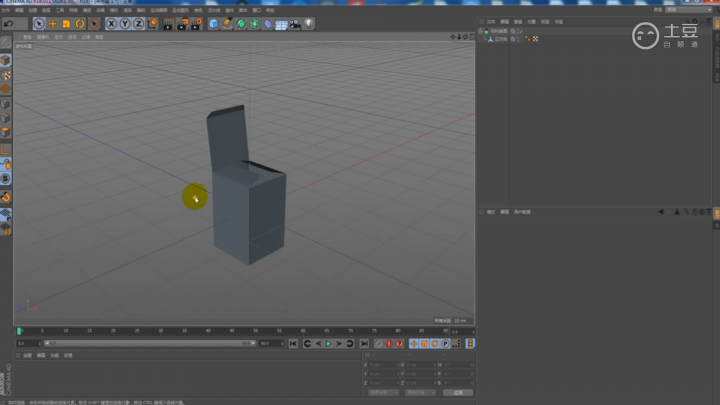Click the Render View clapperboard icon

[x=167, y=23]
